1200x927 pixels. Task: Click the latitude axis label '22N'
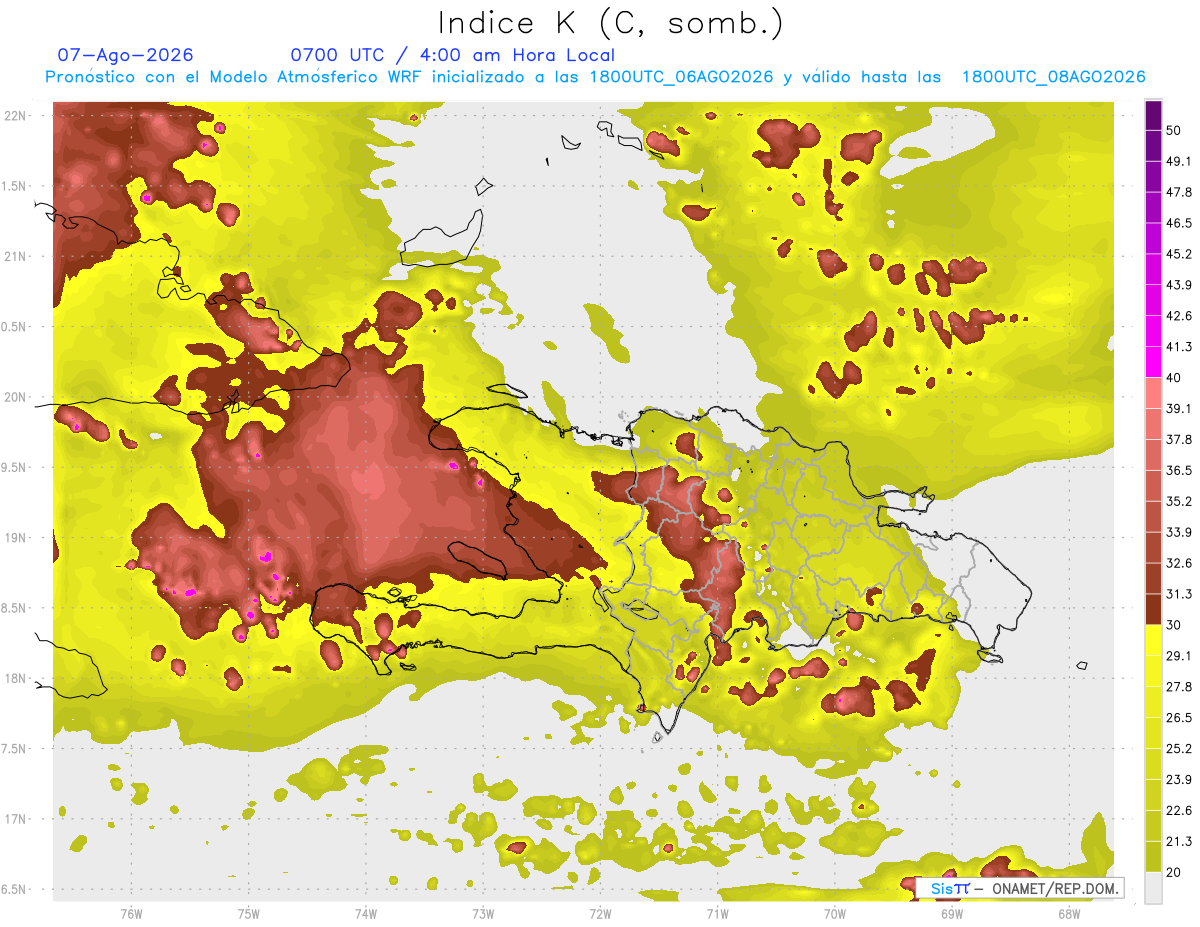pyautogui.click(x=17, y=115)
